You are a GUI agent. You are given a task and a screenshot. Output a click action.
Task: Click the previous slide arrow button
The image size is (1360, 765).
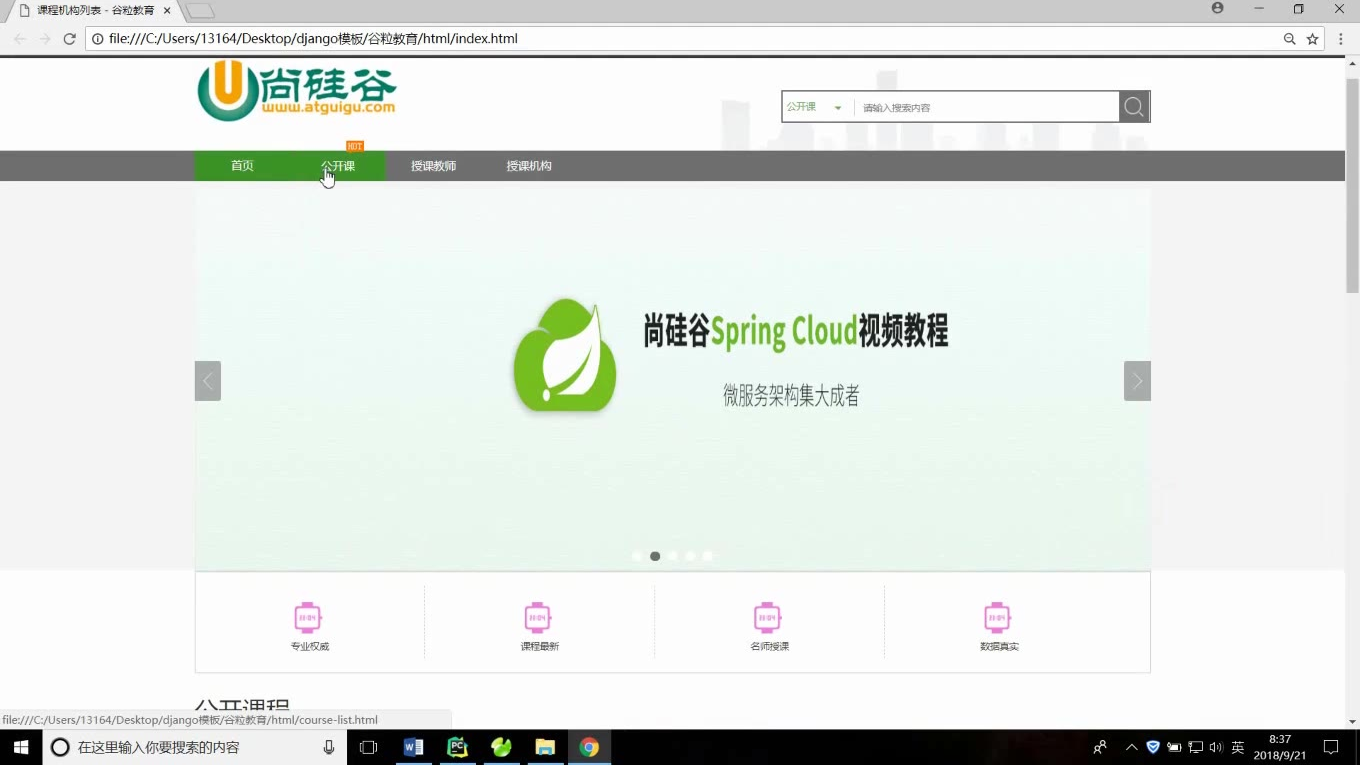coord(208,381)
